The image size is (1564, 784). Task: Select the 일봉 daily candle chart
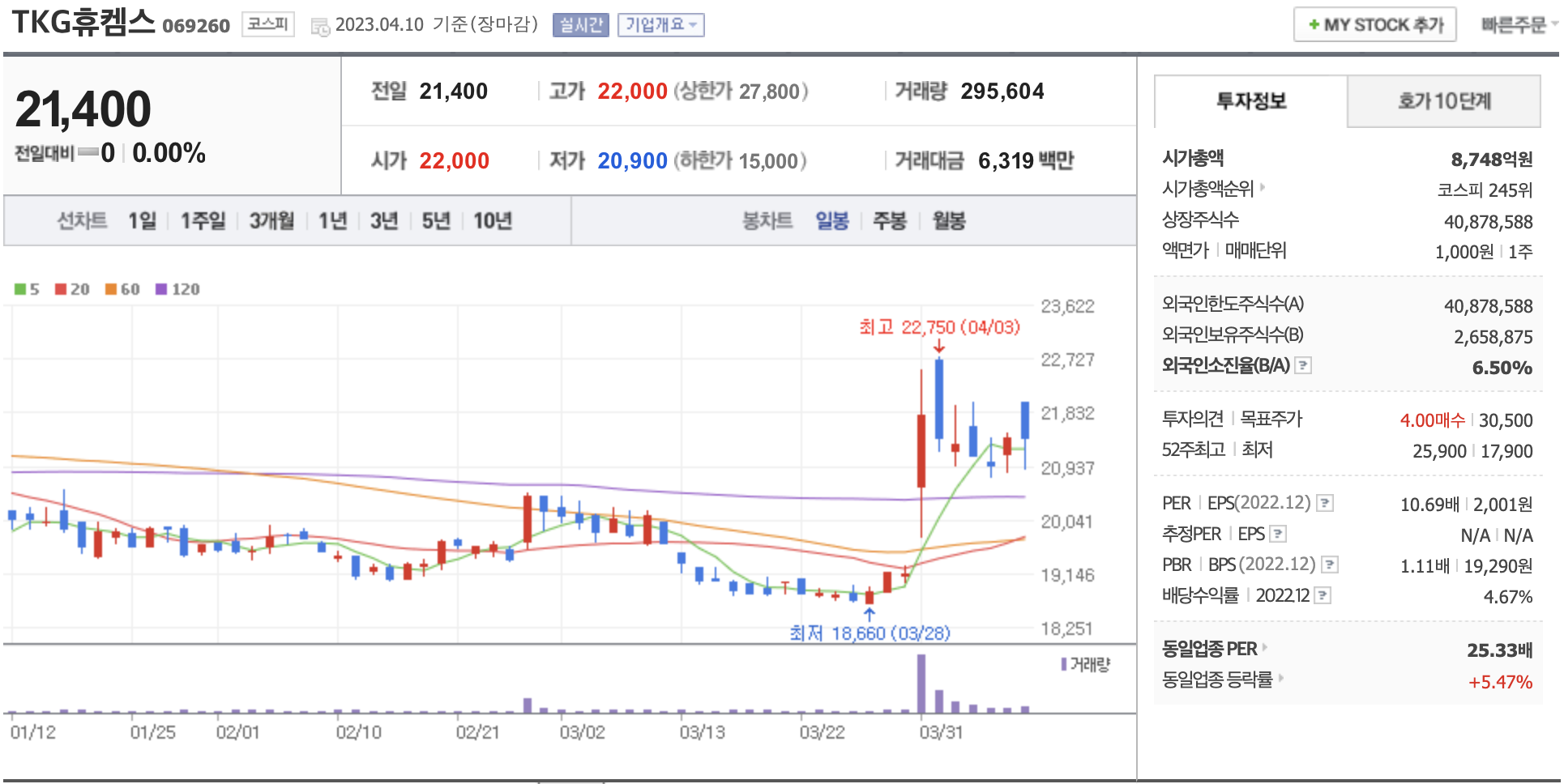831,220
